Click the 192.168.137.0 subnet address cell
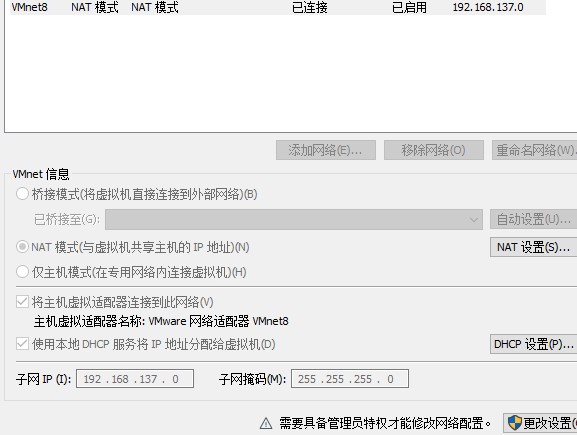This screenshot has height=435, width=577. (x=488, y=7)
